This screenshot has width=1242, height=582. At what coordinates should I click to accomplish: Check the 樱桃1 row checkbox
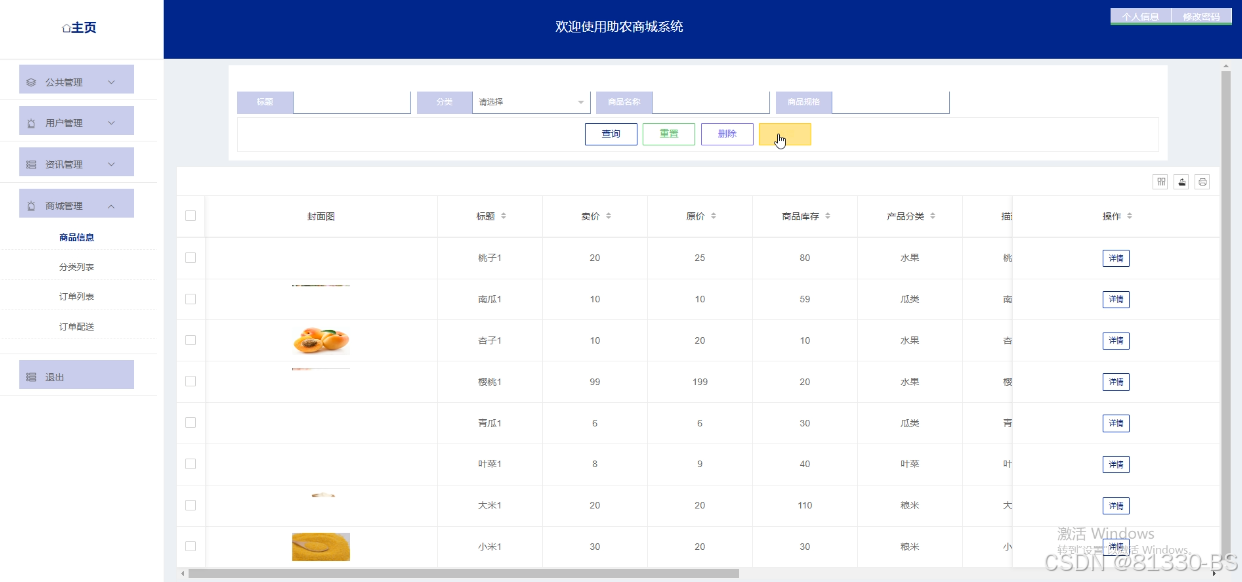[190, 381]
